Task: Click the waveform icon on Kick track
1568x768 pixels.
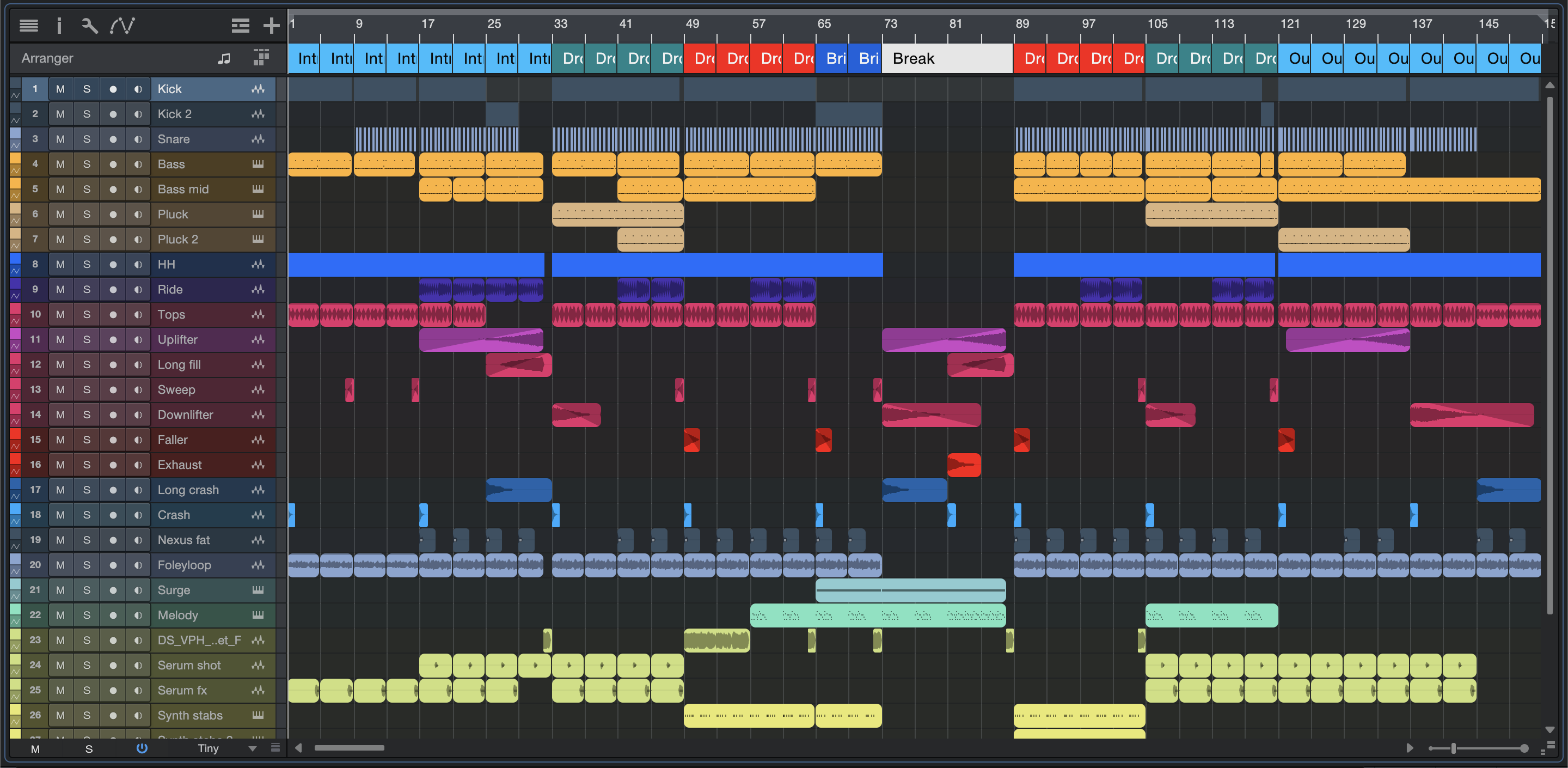Action: [x=258, y=89]
